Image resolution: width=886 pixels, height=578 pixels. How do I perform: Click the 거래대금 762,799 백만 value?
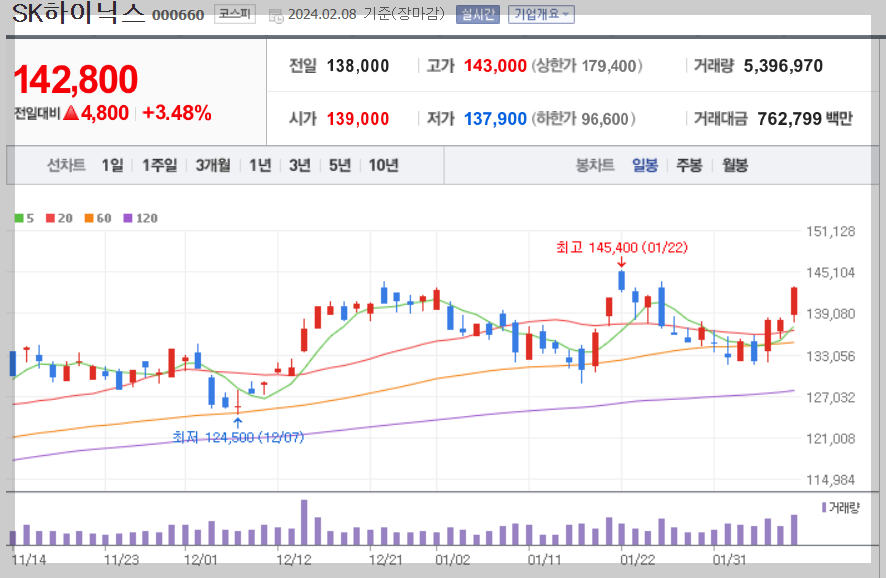[805, 119]
